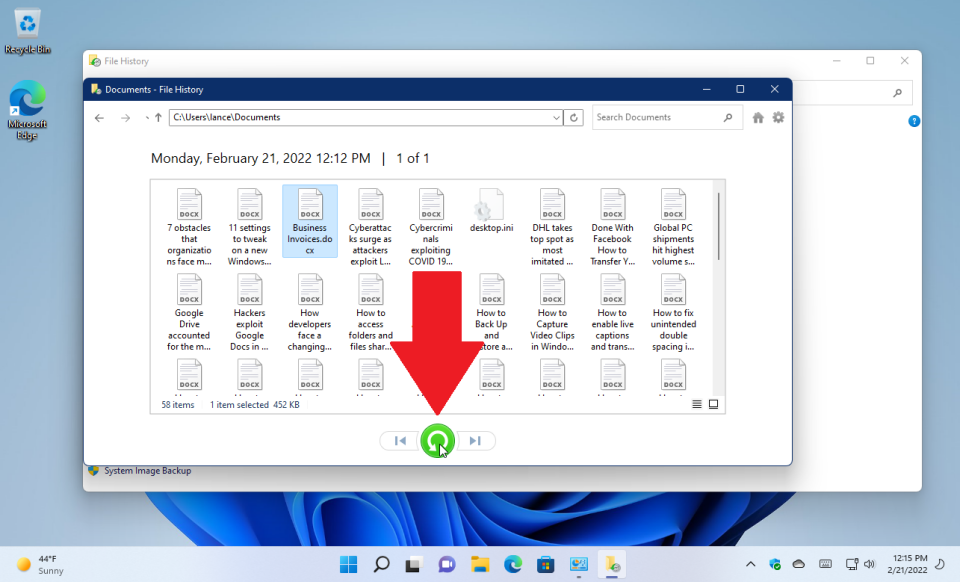Click the volume speaker tray icon
Viewport: 960px width, 582px height.
click(x=869, y=564)
